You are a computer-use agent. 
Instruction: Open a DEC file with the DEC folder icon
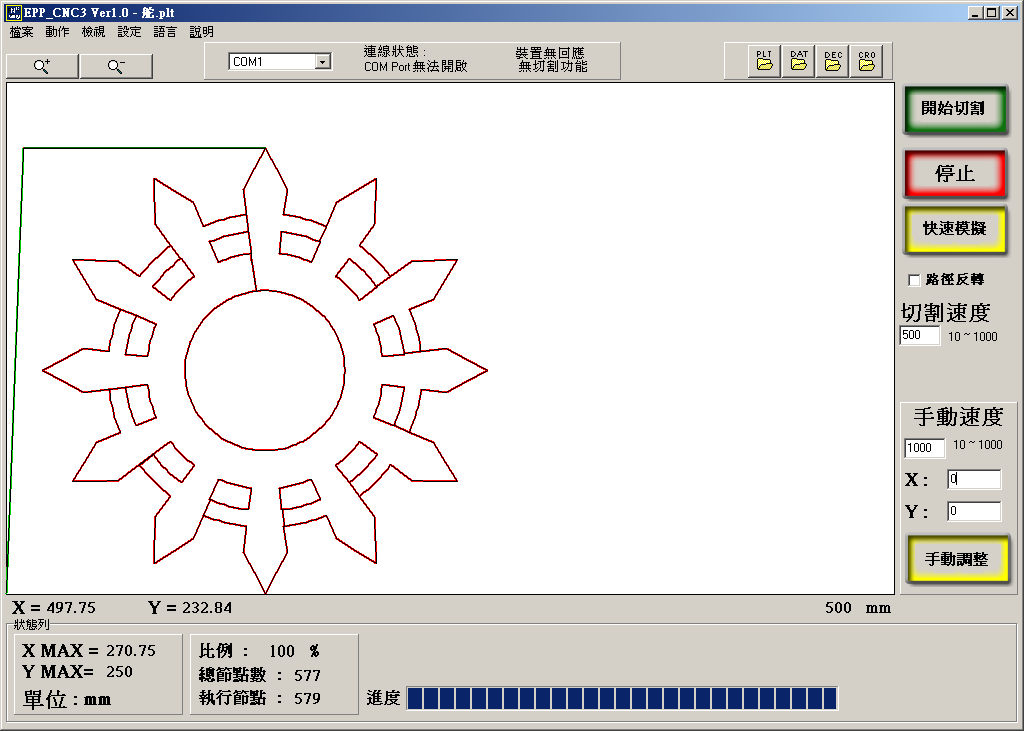[833, 61]
